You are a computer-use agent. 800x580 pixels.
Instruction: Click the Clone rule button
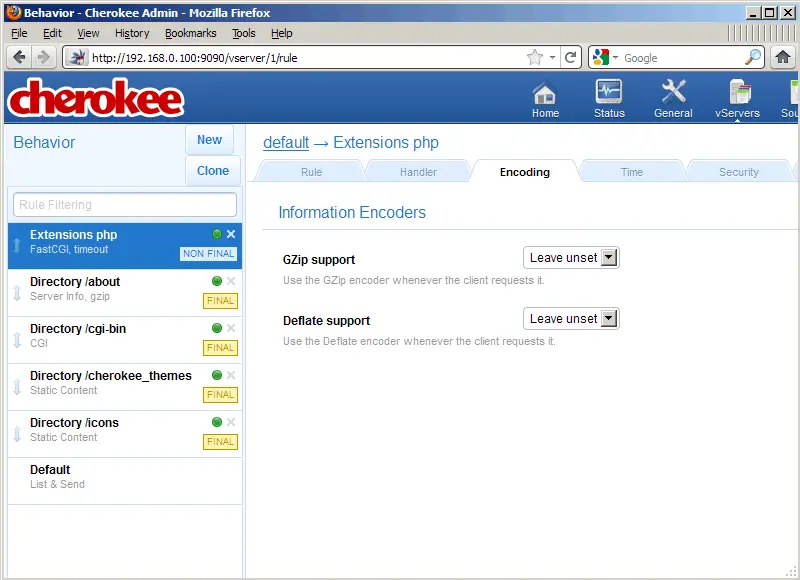[x=213, y=171]
